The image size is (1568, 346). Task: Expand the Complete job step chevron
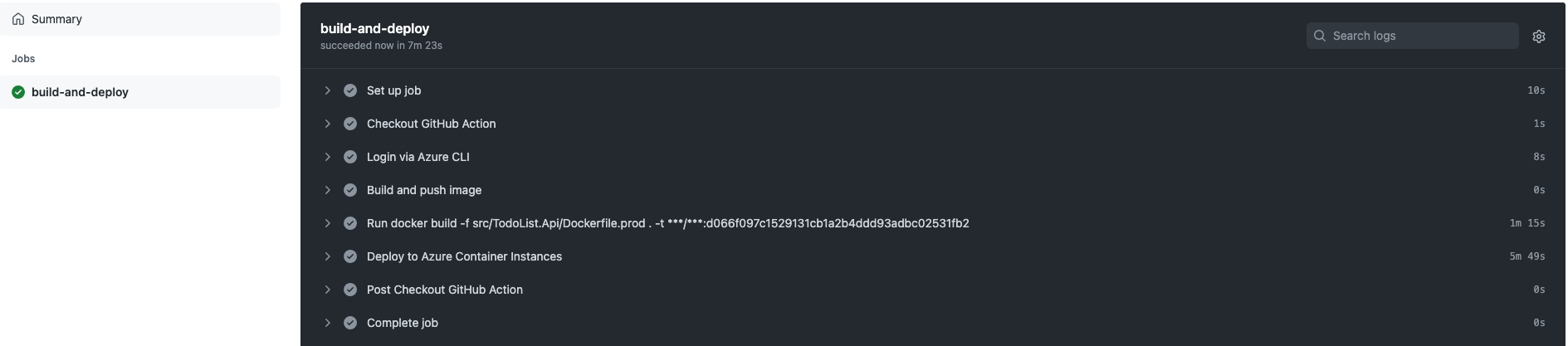pyautogui.click(x=327, y=323)
